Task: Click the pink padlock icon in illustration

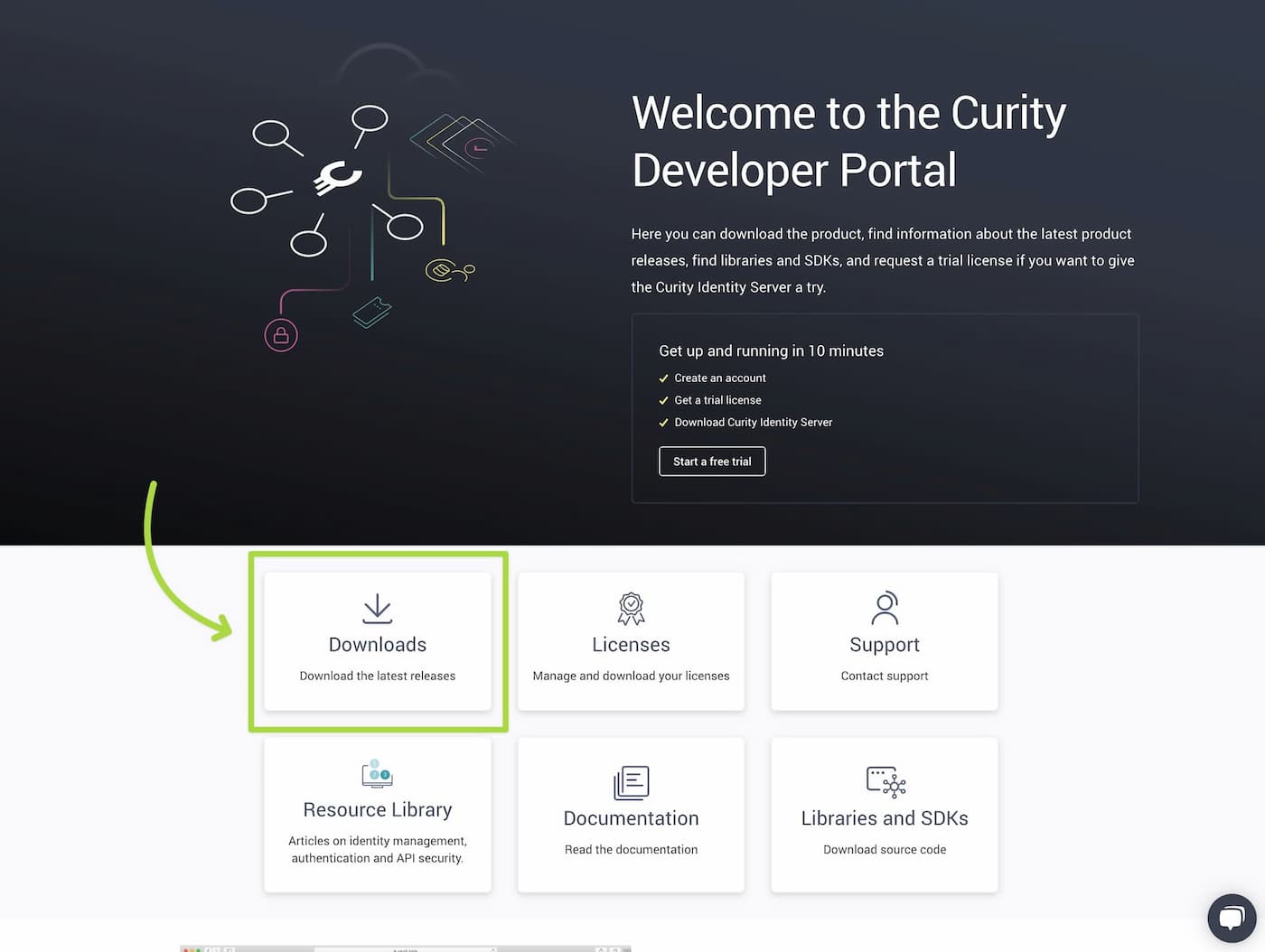Action: tap(281, 336)
